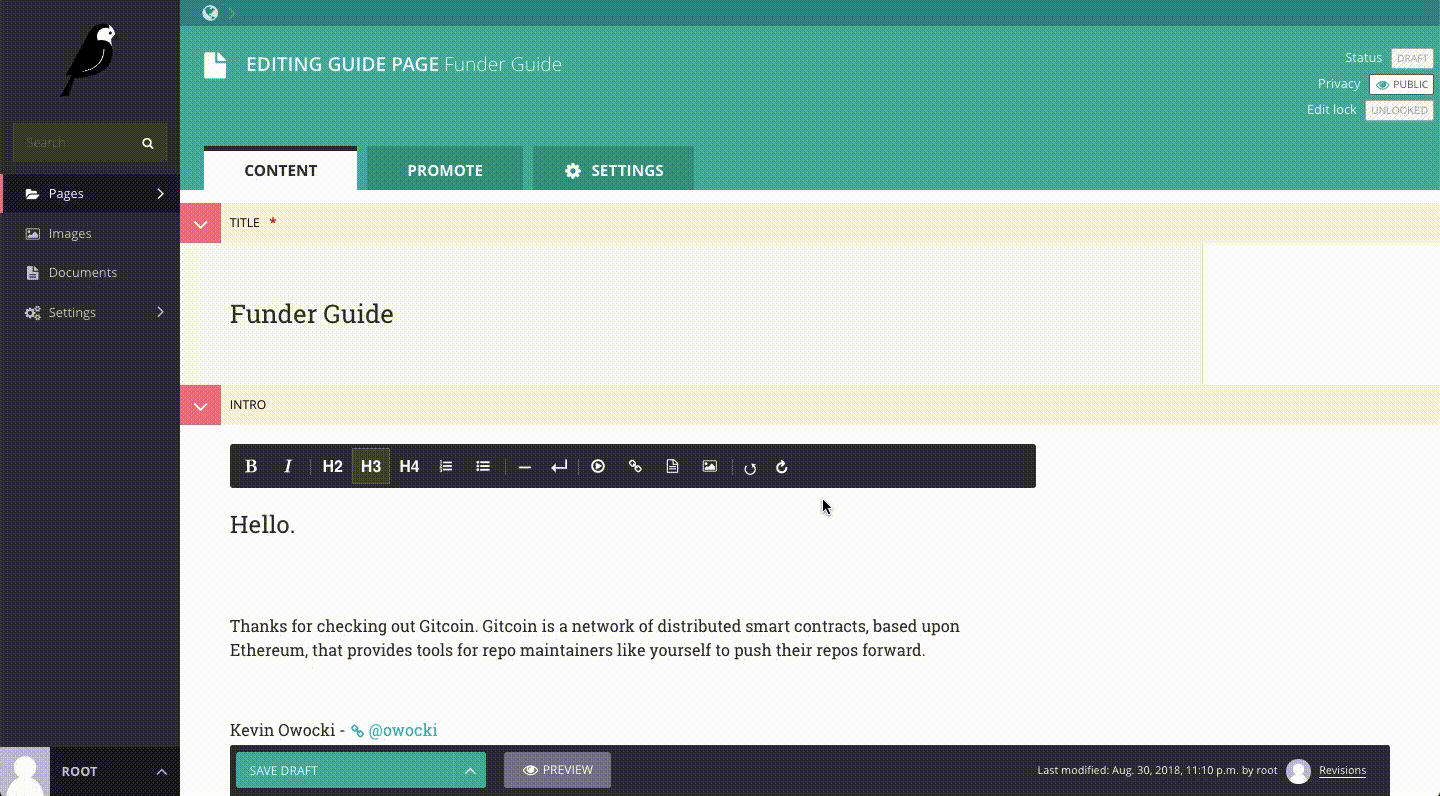This screenshot has width=1440, height=796.
Task: Insert a numbered list
Action: [x=446, y=466]
